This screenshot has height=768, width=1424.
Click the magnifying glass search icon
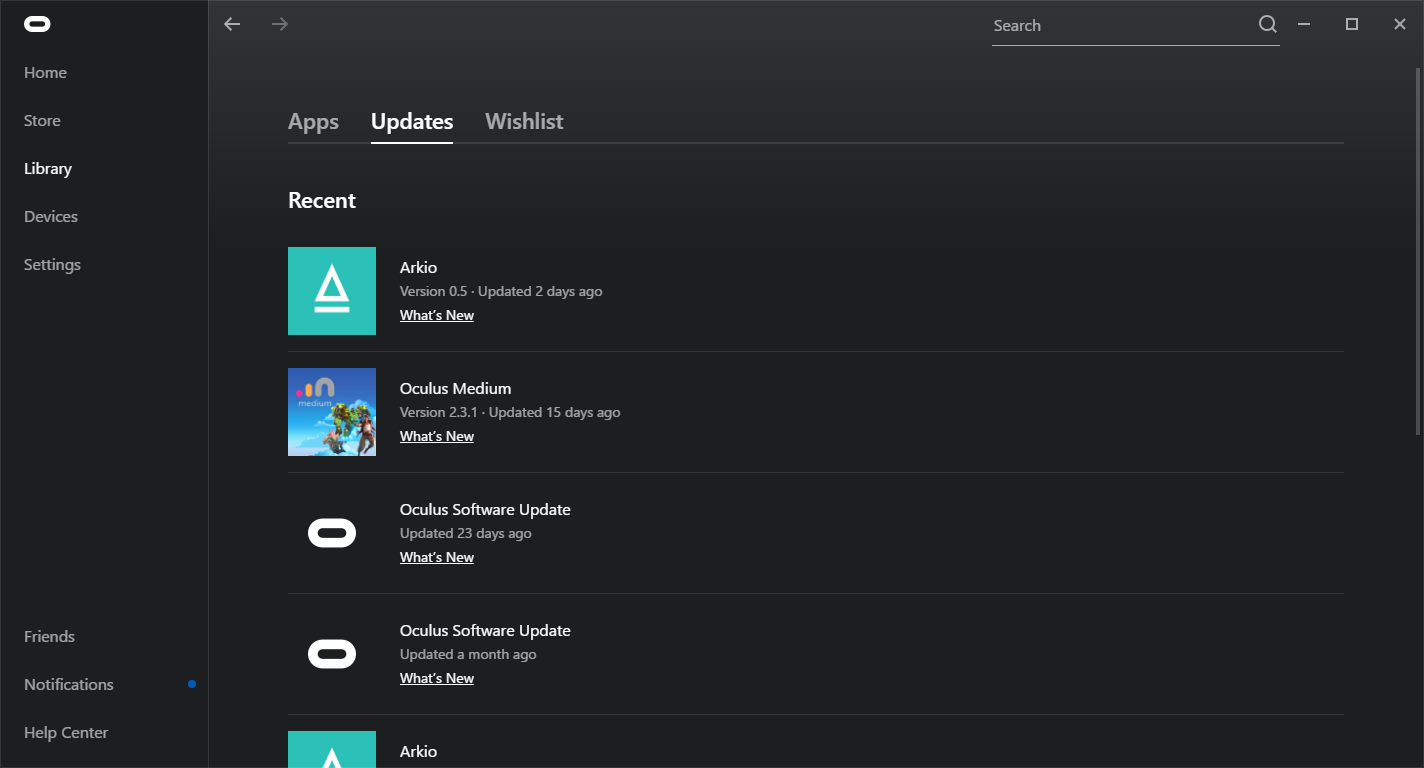point(1267,25)
